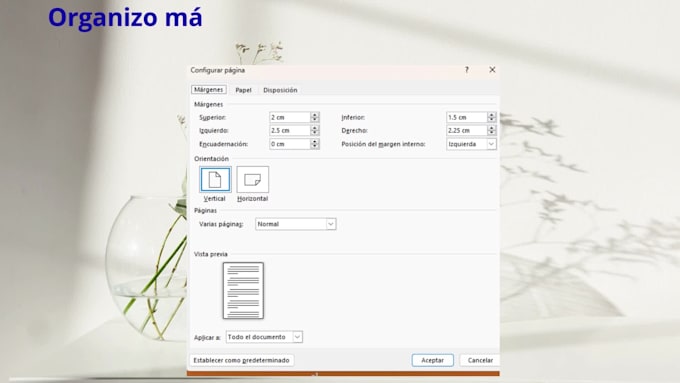Click the Encuadernación input field
The height and width of the screenshot is (383, 680).
pyautogui.click(x=290, y=144)
